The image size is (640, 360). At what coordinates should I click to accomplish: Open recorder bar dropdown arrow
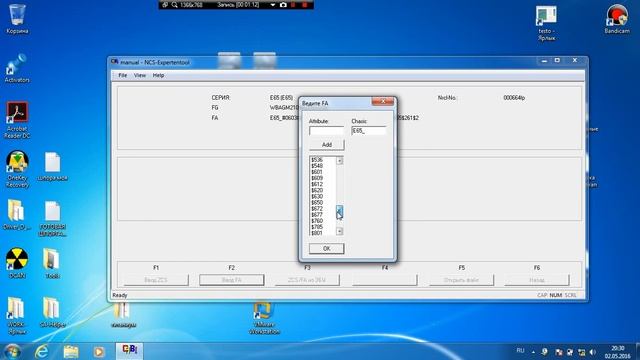pyautogui.click(x=273, y=5)
